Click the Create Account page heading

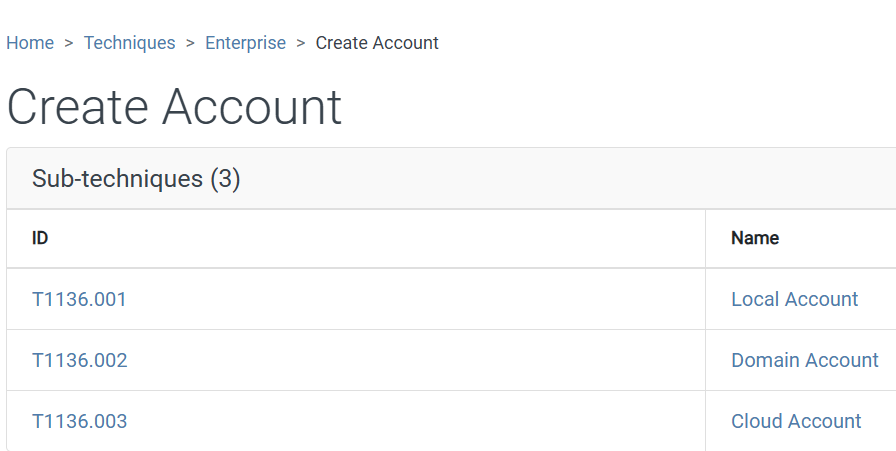coord(174,107)
